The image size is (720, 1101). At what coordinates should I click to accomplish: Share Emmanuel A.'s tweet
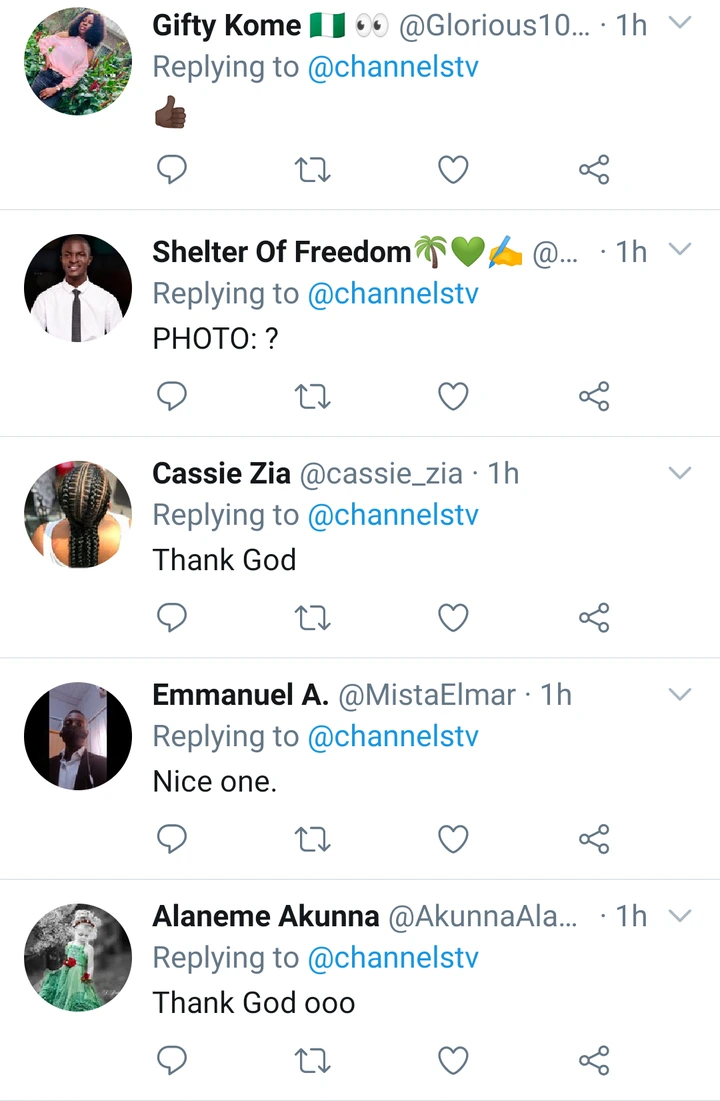[594, 839]
